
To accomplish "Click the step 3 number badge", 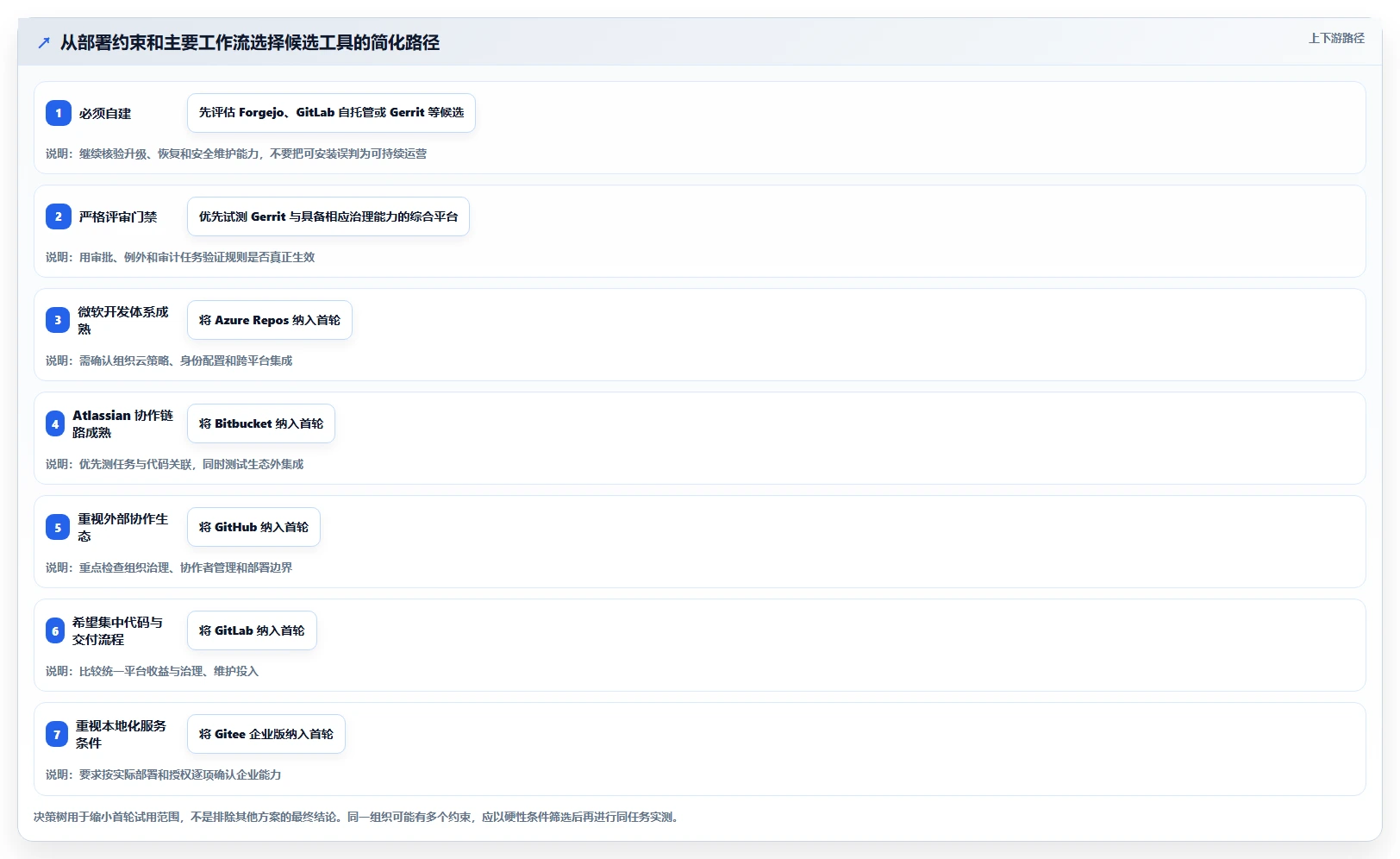I will 58,320.
